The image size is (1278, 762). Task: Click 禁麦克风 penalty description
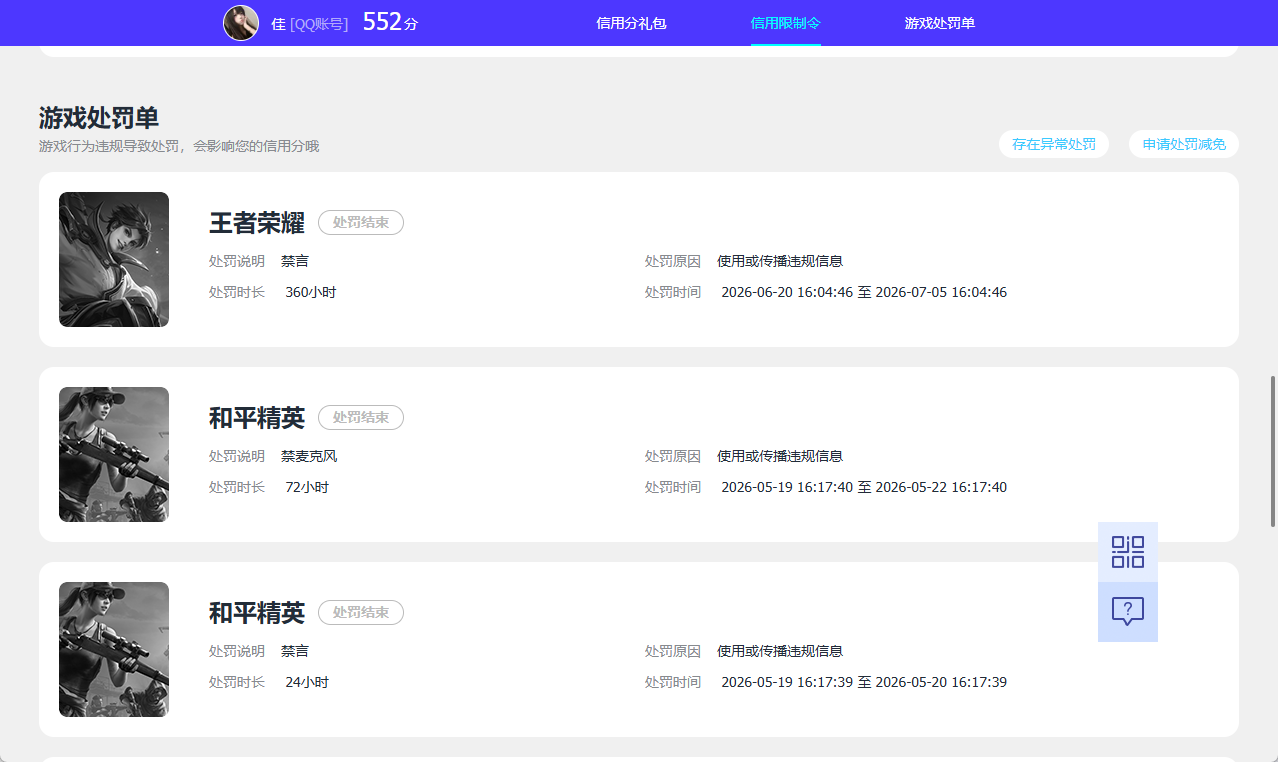309,456
